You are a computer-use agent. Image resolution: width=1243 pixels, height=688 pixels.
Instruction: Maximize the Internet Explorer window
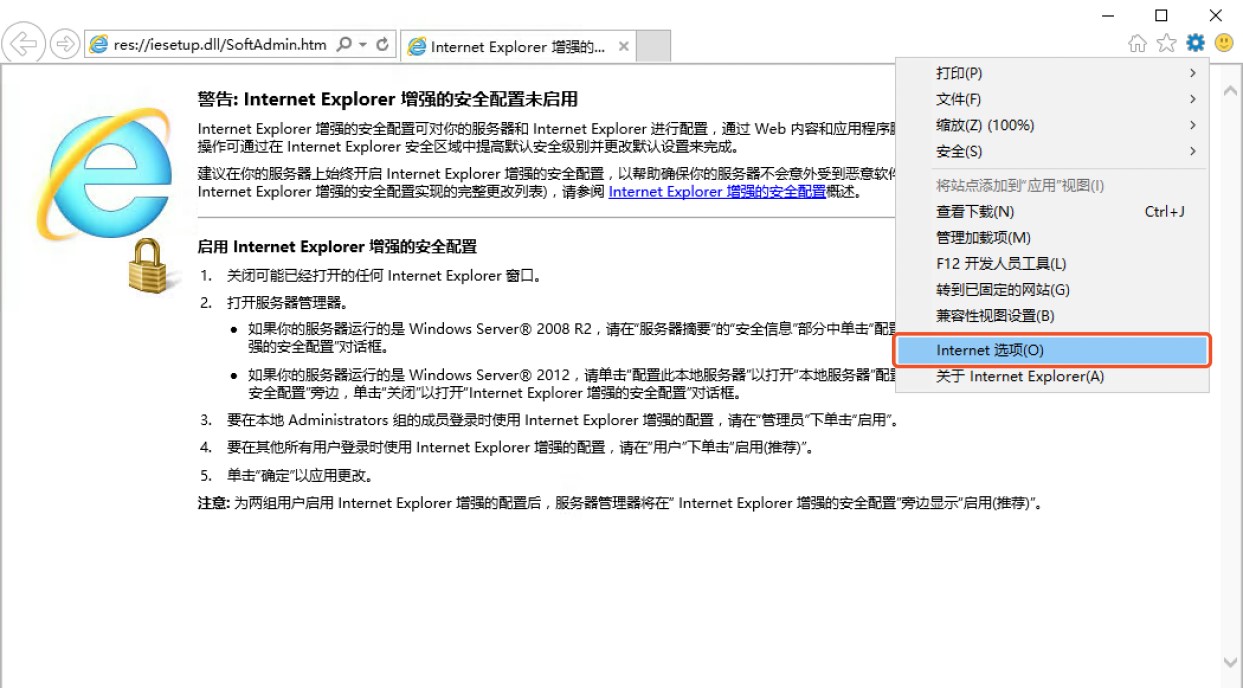tap(1161, 15)
